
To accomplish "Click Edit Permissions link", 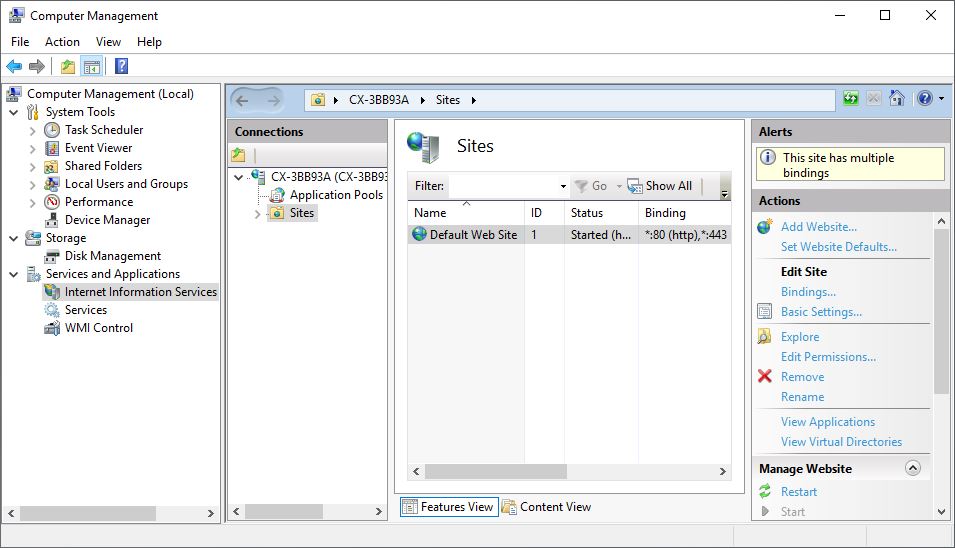I will (x=828, y=357).
